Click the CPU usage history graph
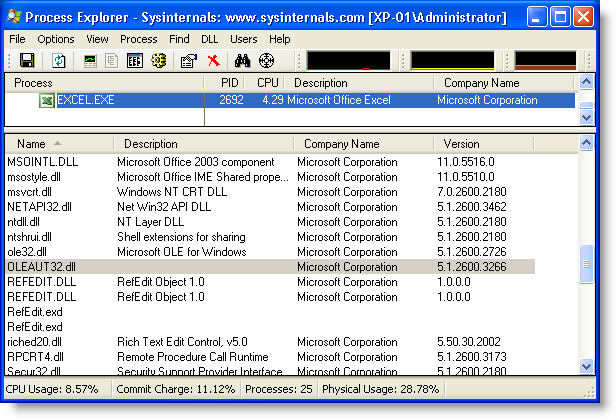 coord(349,60)
